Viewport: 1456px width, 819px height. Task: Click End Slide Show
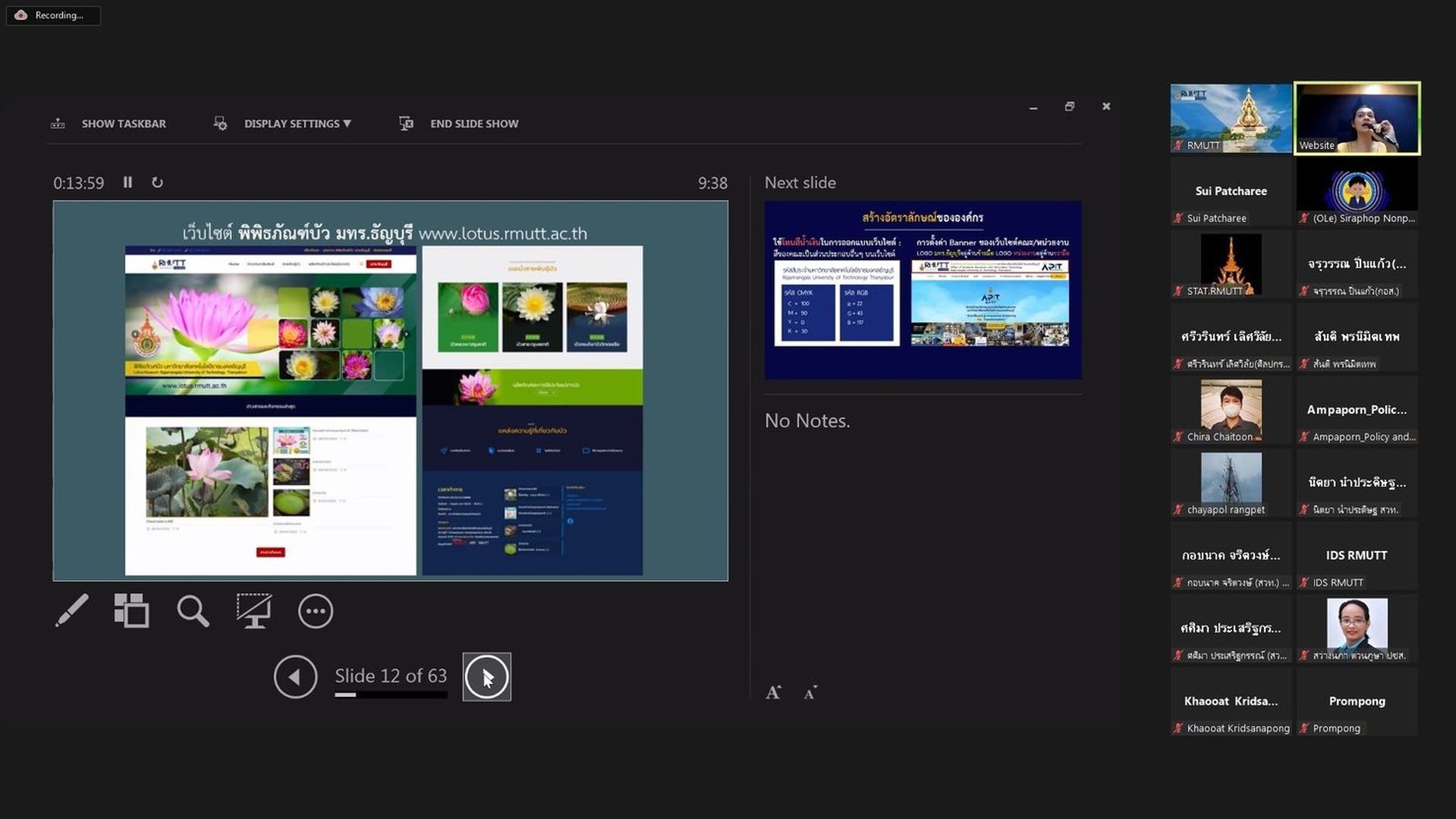tap(459, 123)
